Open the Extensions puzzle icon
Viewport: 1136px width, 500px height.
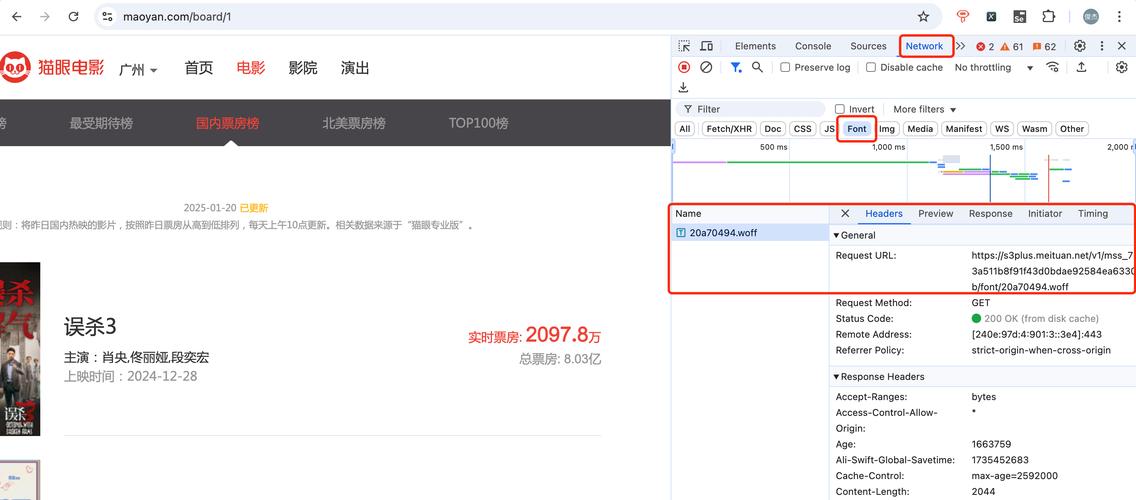[1048, 16]
